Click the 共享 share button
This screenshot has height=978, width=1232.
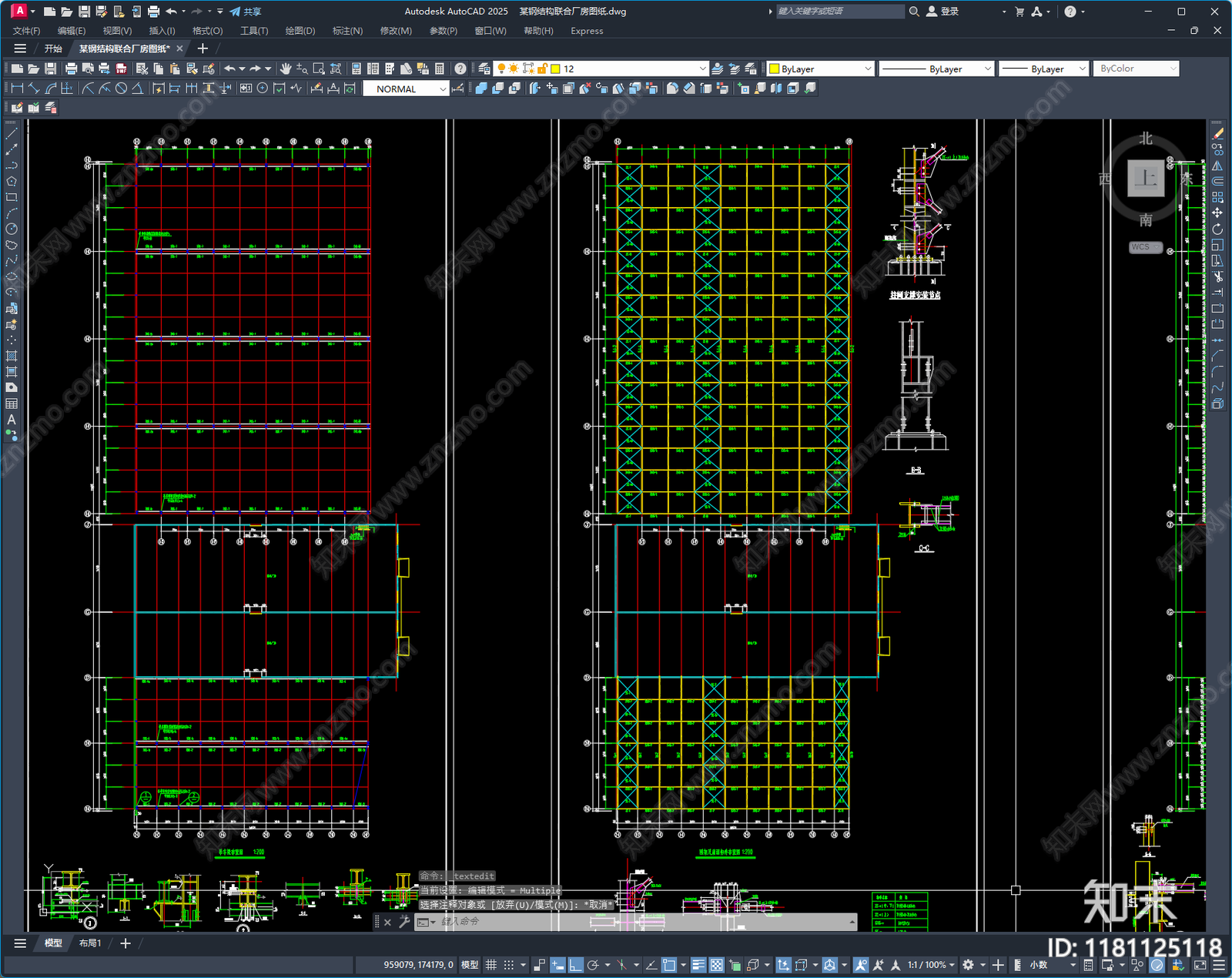[246, 12]
